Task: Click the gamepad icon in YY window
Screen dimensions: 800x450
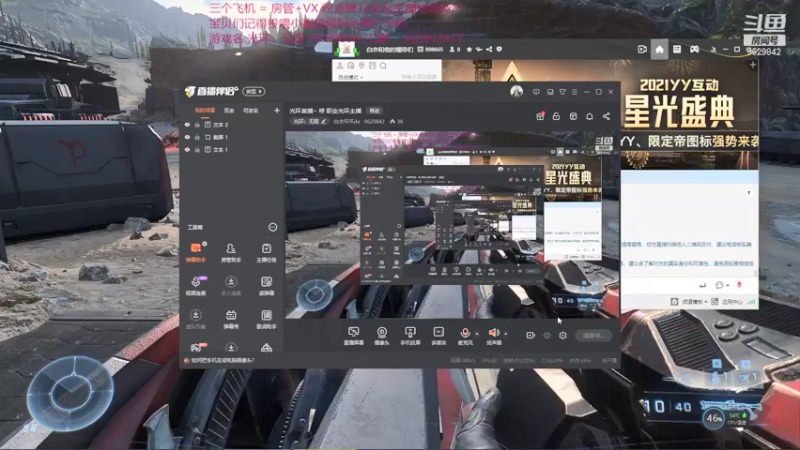Action: pos(694,49)
